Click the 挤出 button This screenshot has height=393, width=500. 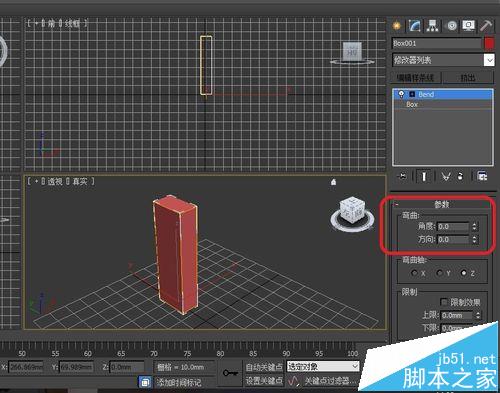[x=468, y=78]
